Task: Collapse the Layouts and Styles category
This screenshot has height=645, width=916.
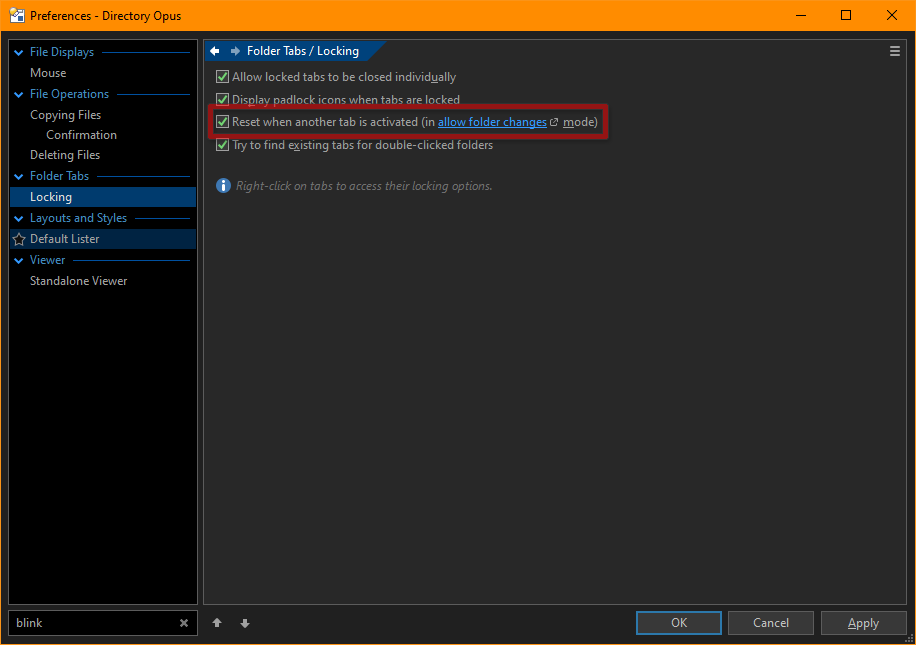Action: [x=19, y=219]
